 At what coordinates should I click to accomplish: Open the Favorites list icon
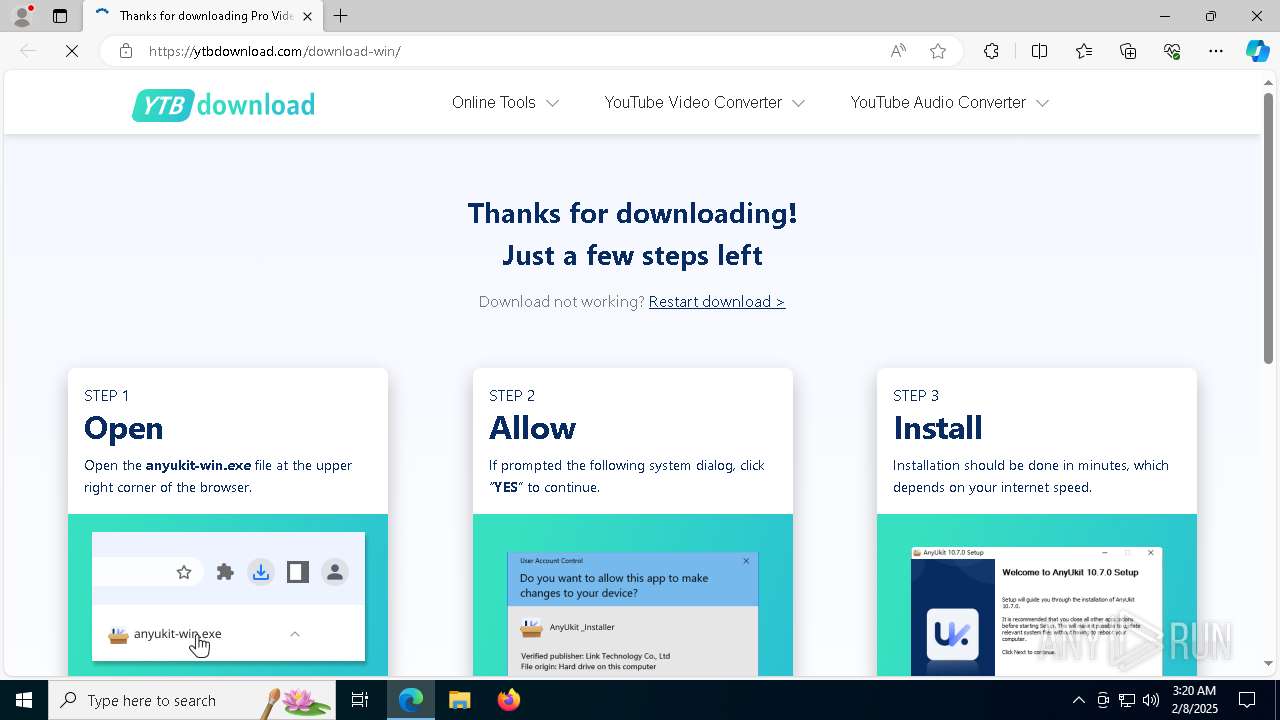(x=1084, y=51)
